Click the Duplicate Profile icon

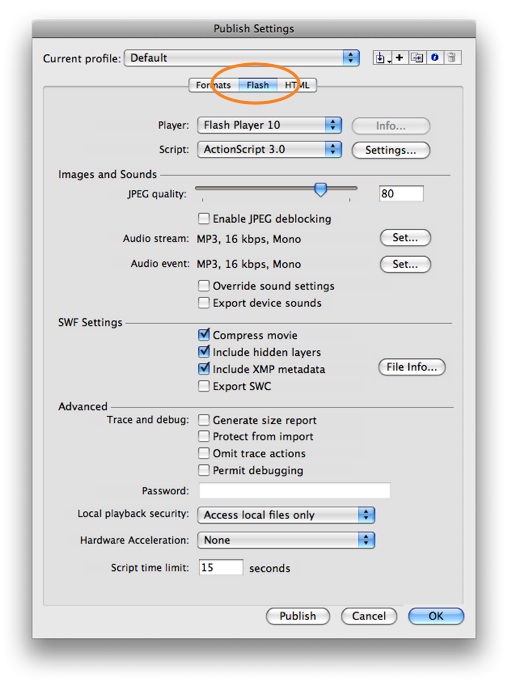coord(417,58)
